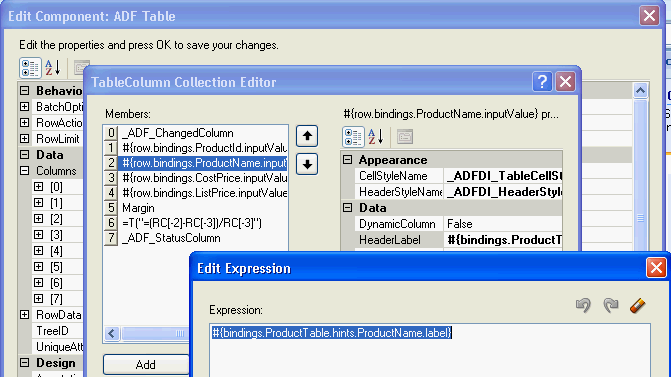Expand column [4] node

click(x=39, y=250)
